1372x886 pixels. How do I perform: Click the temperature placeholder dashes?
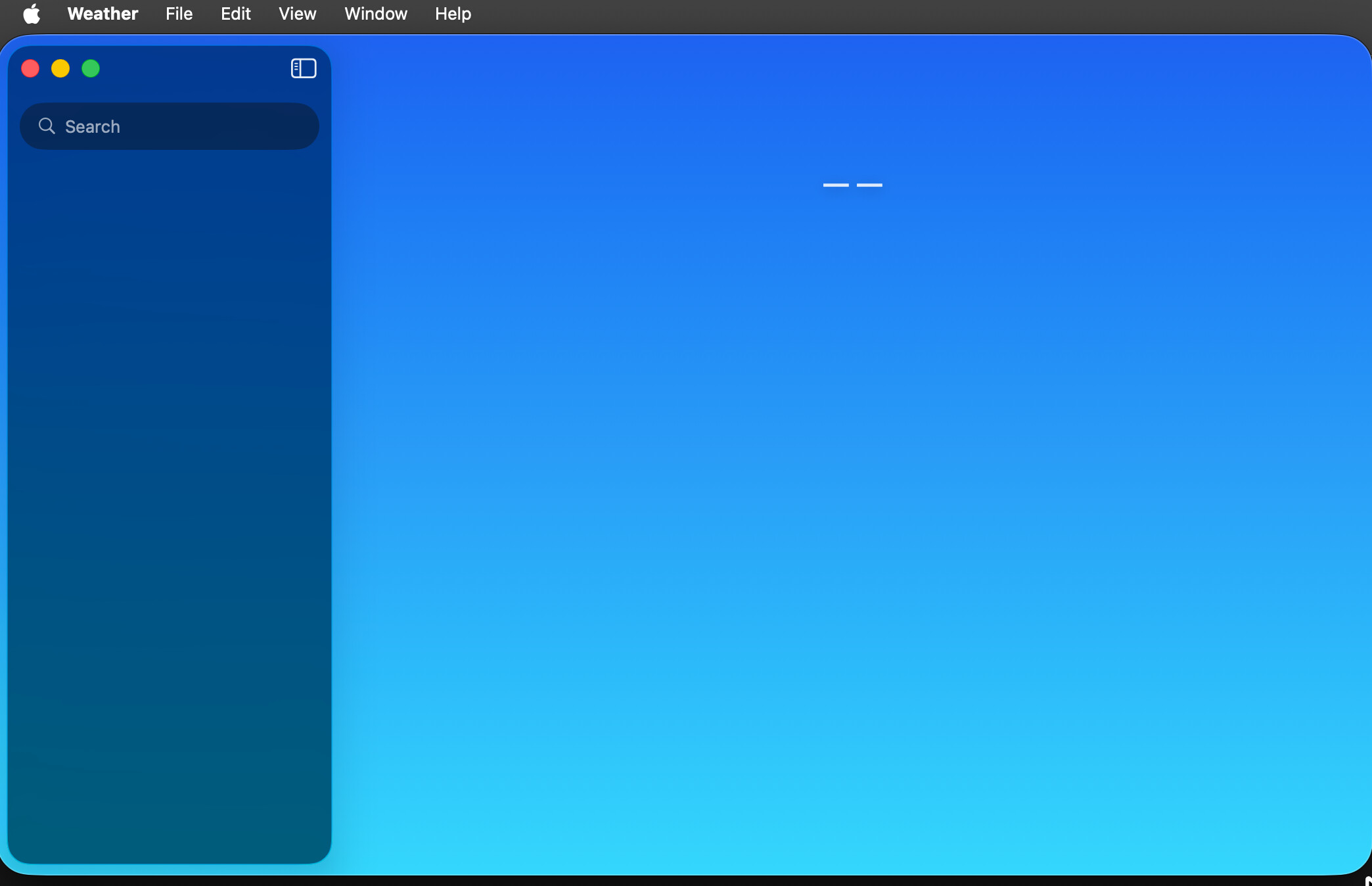click(852, 185)
